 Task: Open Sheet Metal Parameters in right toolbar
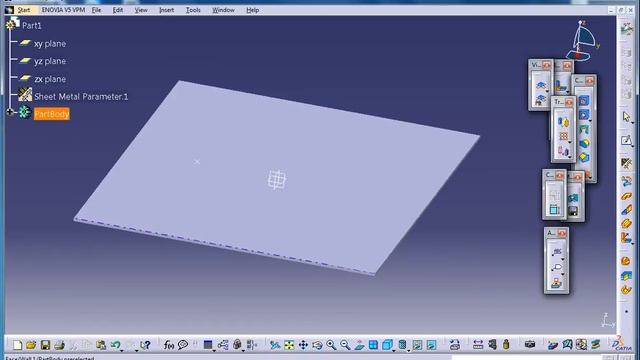626,164
